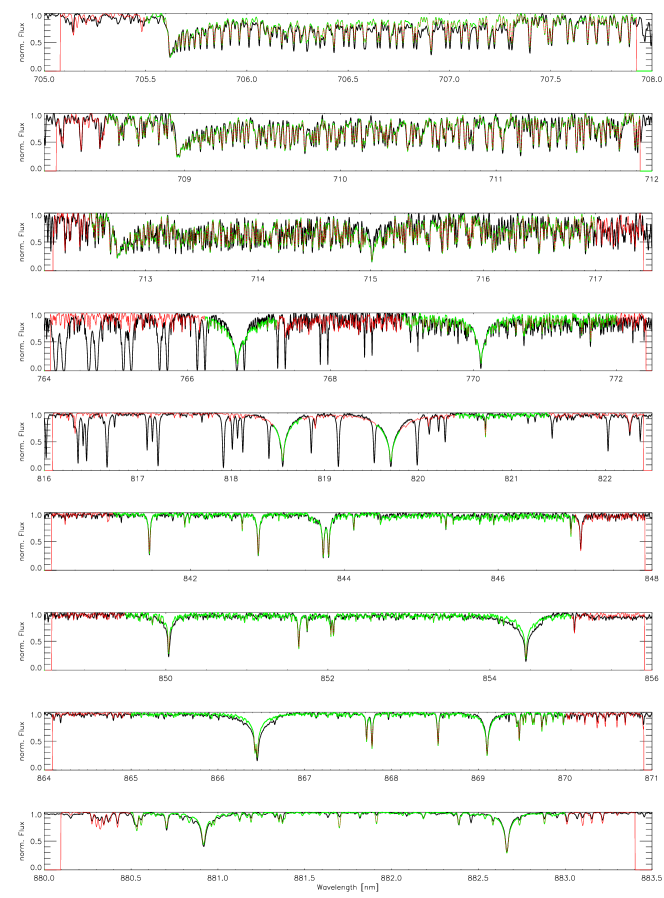The image size is (664, 898).
Task: Click the 820 axis label
Action: (x=418, y=479)
